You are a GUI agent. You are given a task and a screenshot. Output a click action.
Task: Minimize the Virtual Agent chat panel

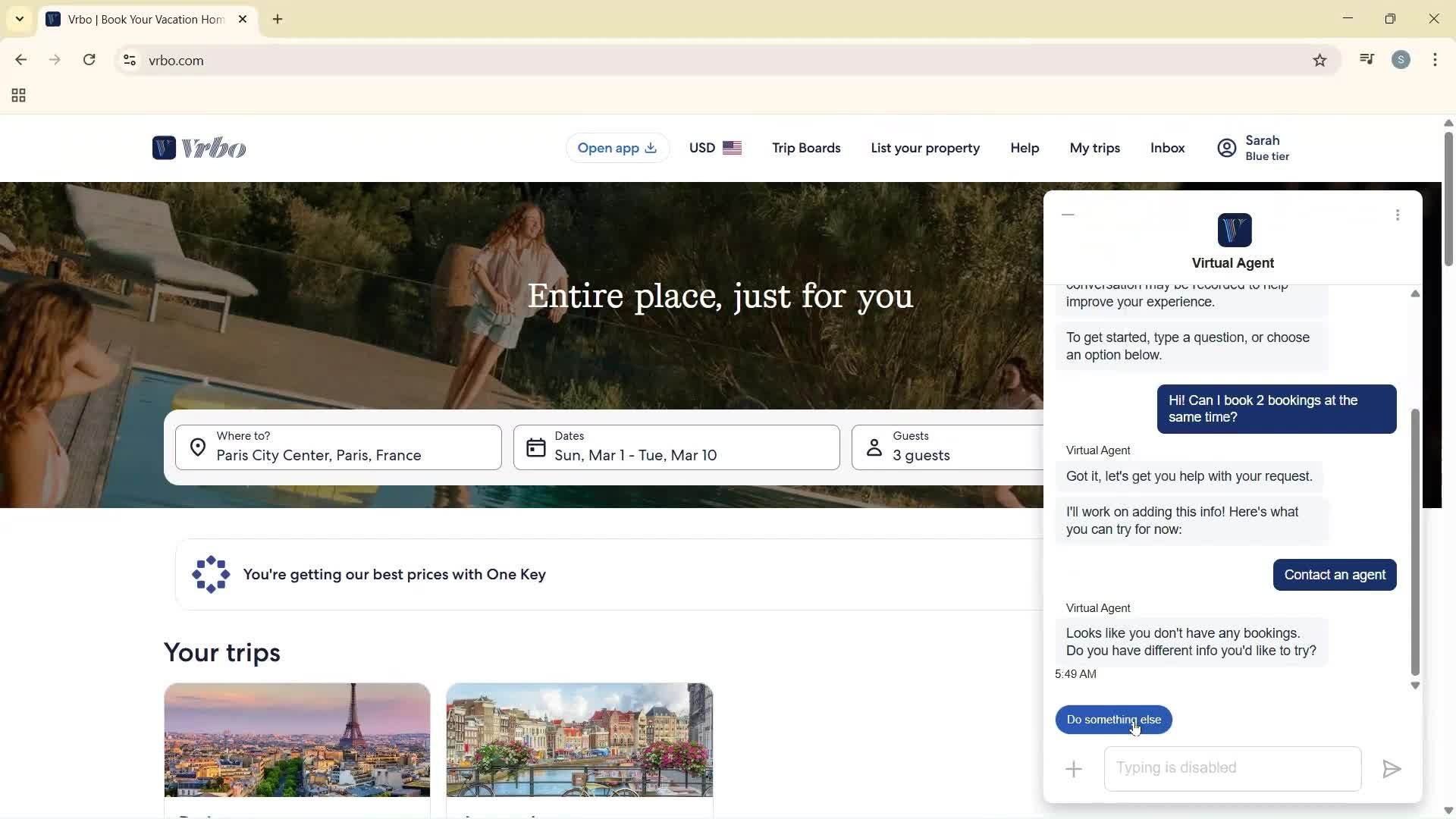click(x=1068, y=215)
